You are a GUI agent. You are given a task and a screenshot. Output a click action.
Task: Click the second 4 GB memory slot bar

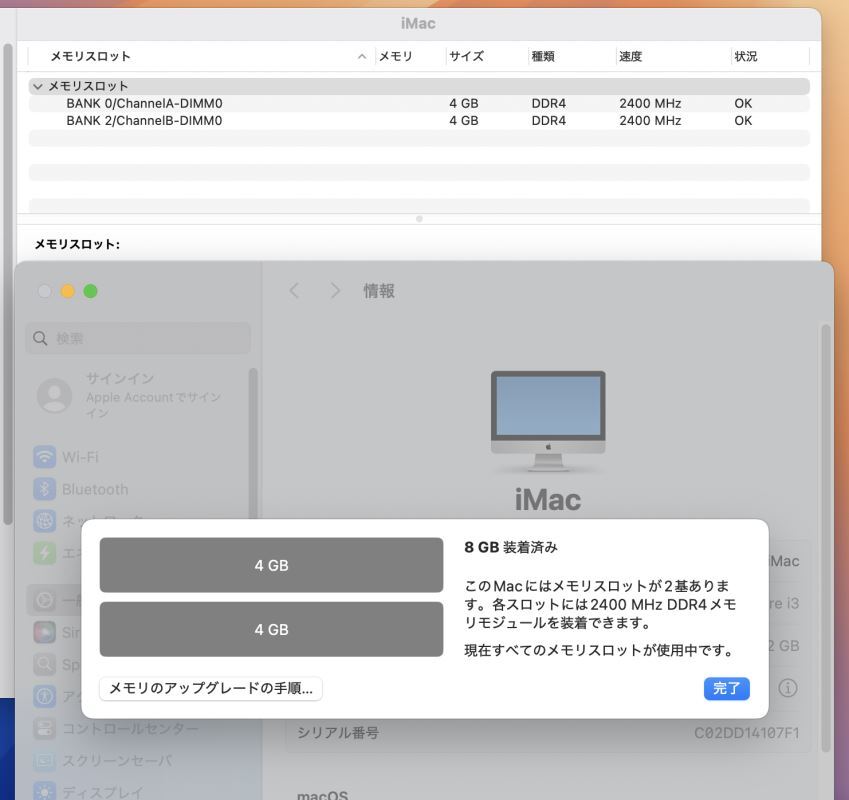(271, 629)
